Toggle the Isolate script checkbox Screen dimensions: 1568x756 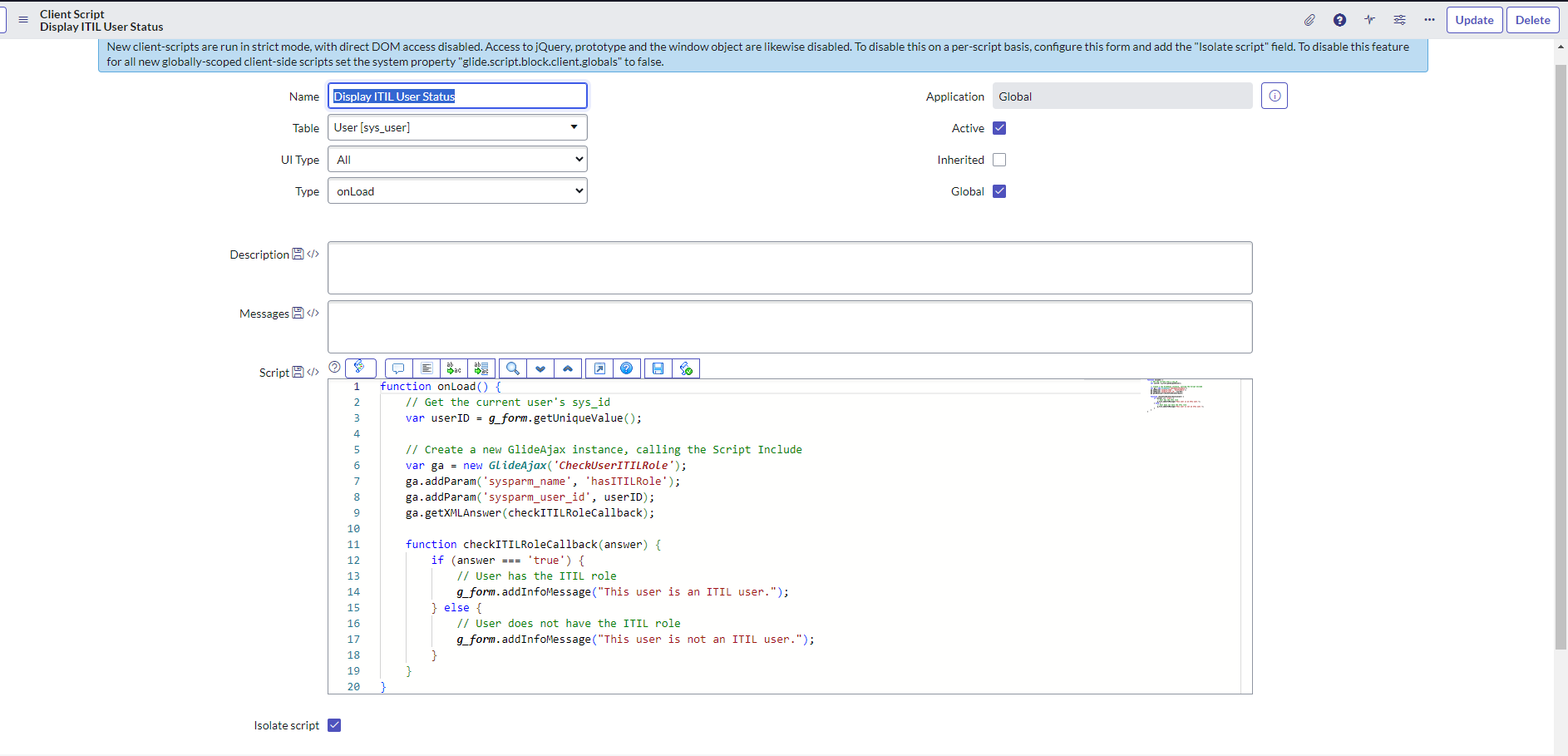tap(334, 725)
